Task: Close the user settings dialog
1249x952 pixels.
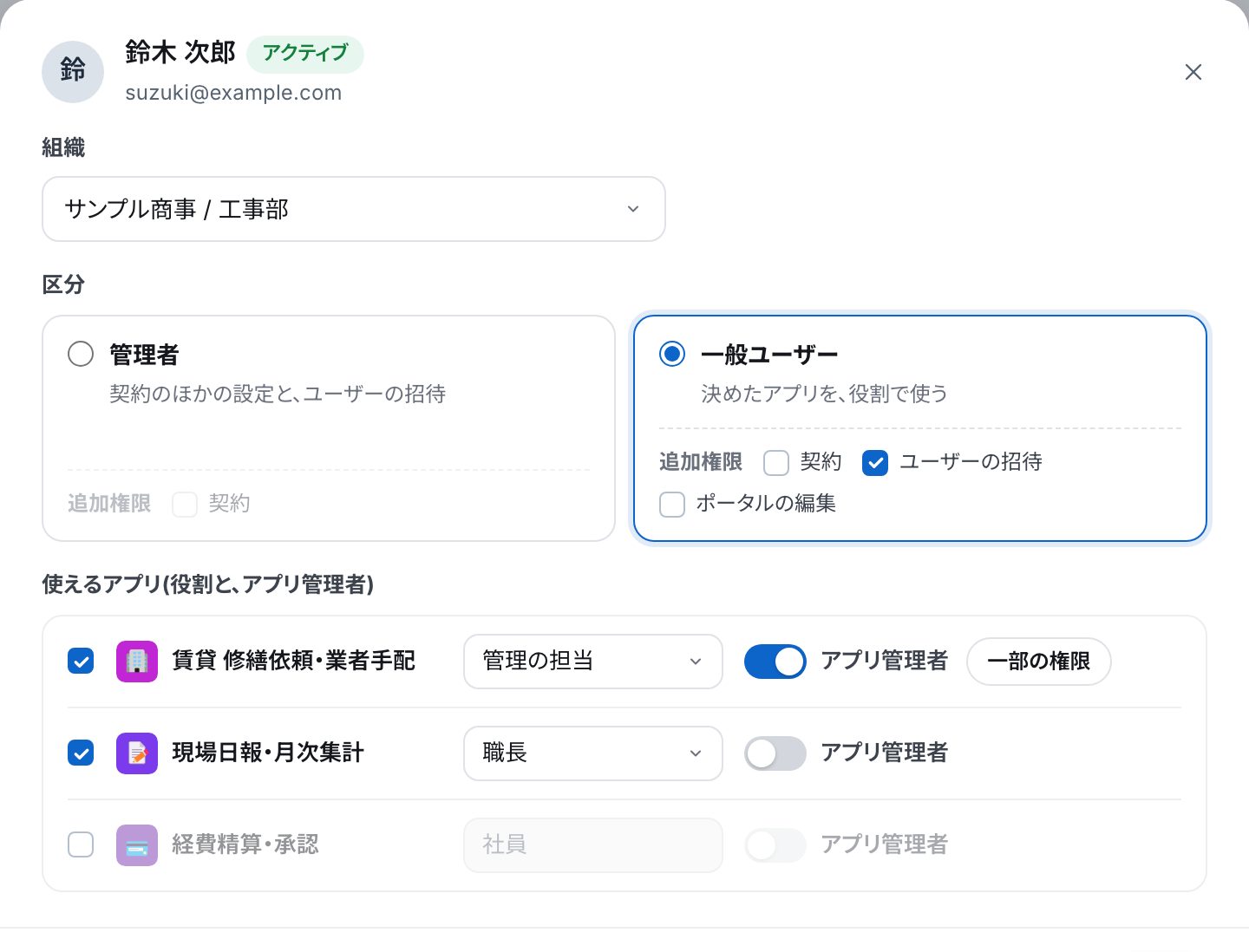Action: coord(1193,72)
